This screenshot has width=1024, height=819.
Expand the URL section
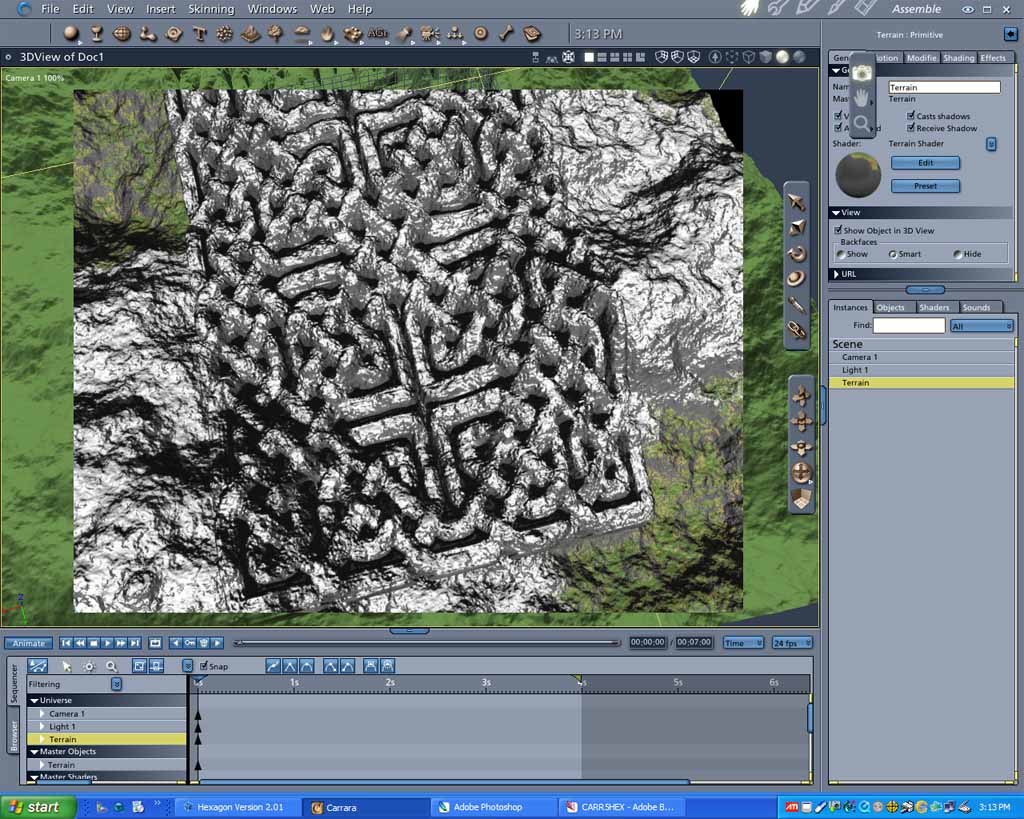tap(837, 274)
